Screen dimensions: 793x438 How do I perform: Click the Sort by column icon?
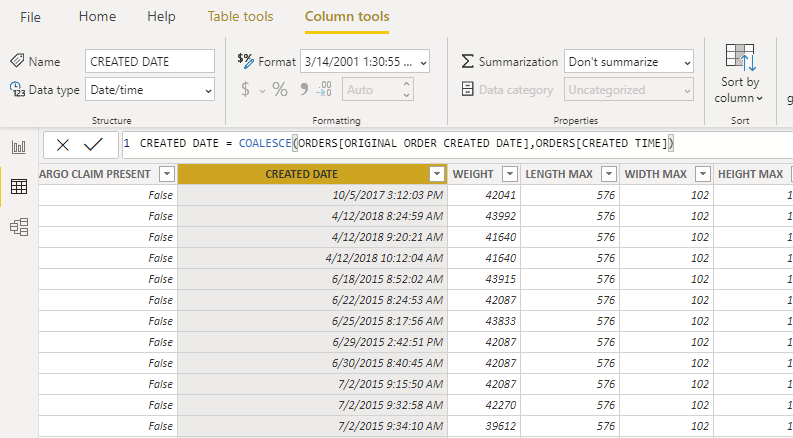pos(740,57)
